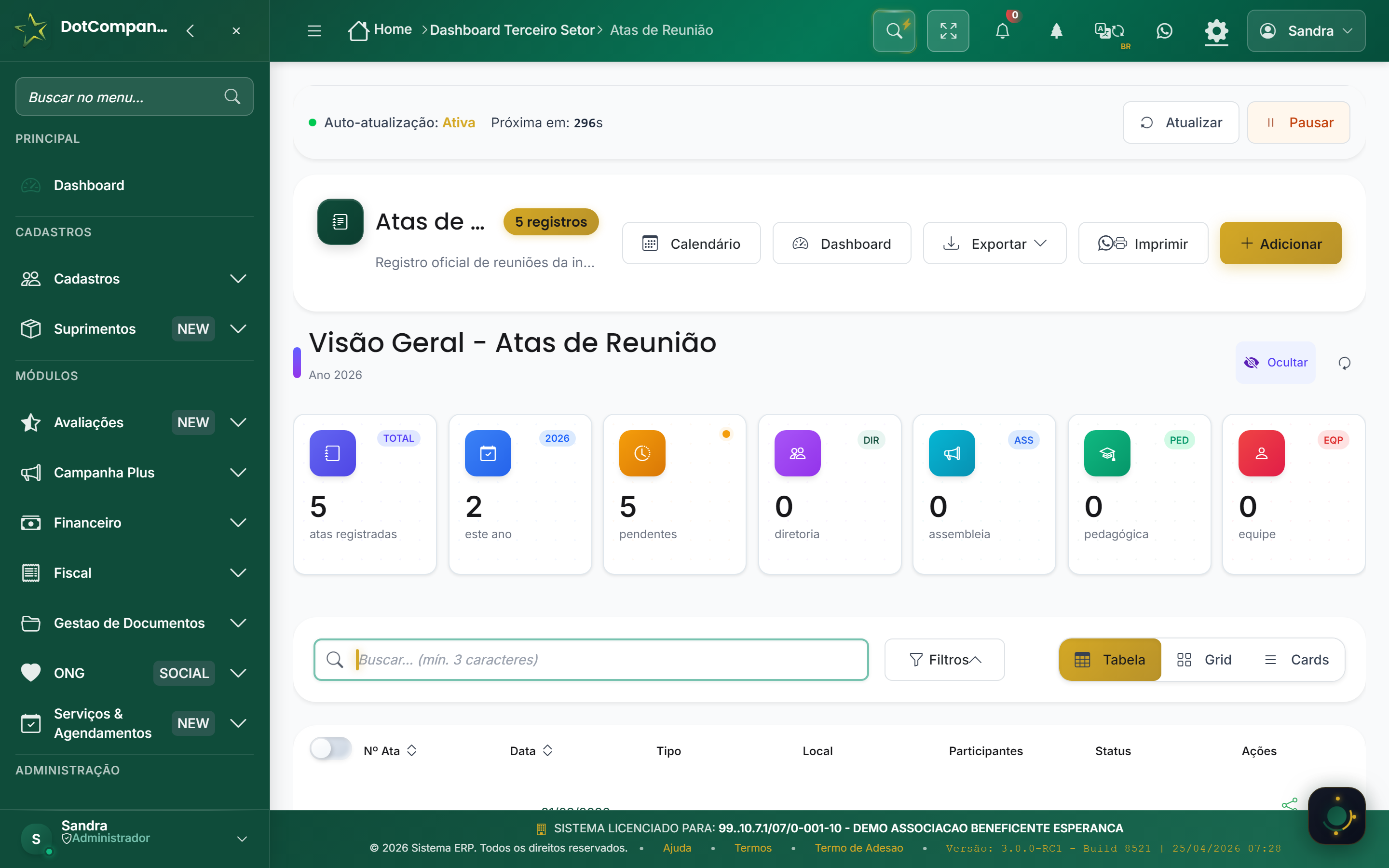The image size is (1389, 868).
Task: Go to Home breadcrumb link
Action: point(393,29)
